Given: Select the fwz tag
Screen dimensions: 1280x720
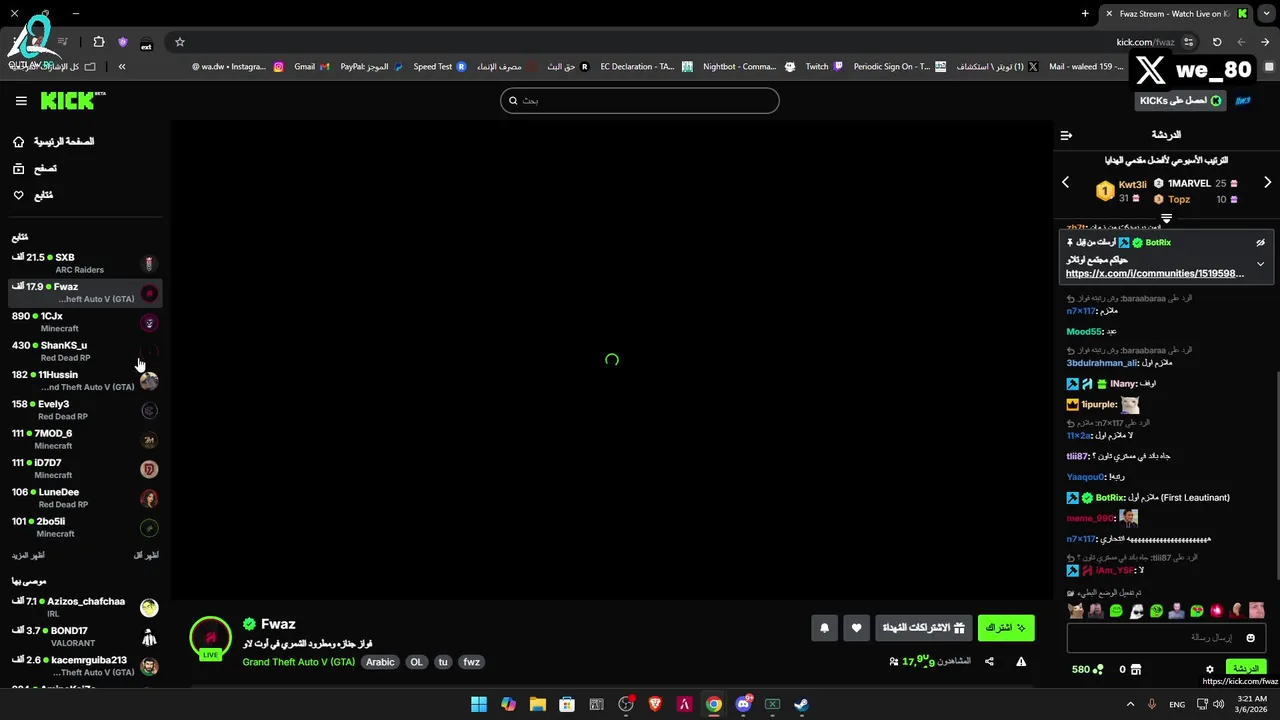Looking at the screenshot, I should click(471, 662).
